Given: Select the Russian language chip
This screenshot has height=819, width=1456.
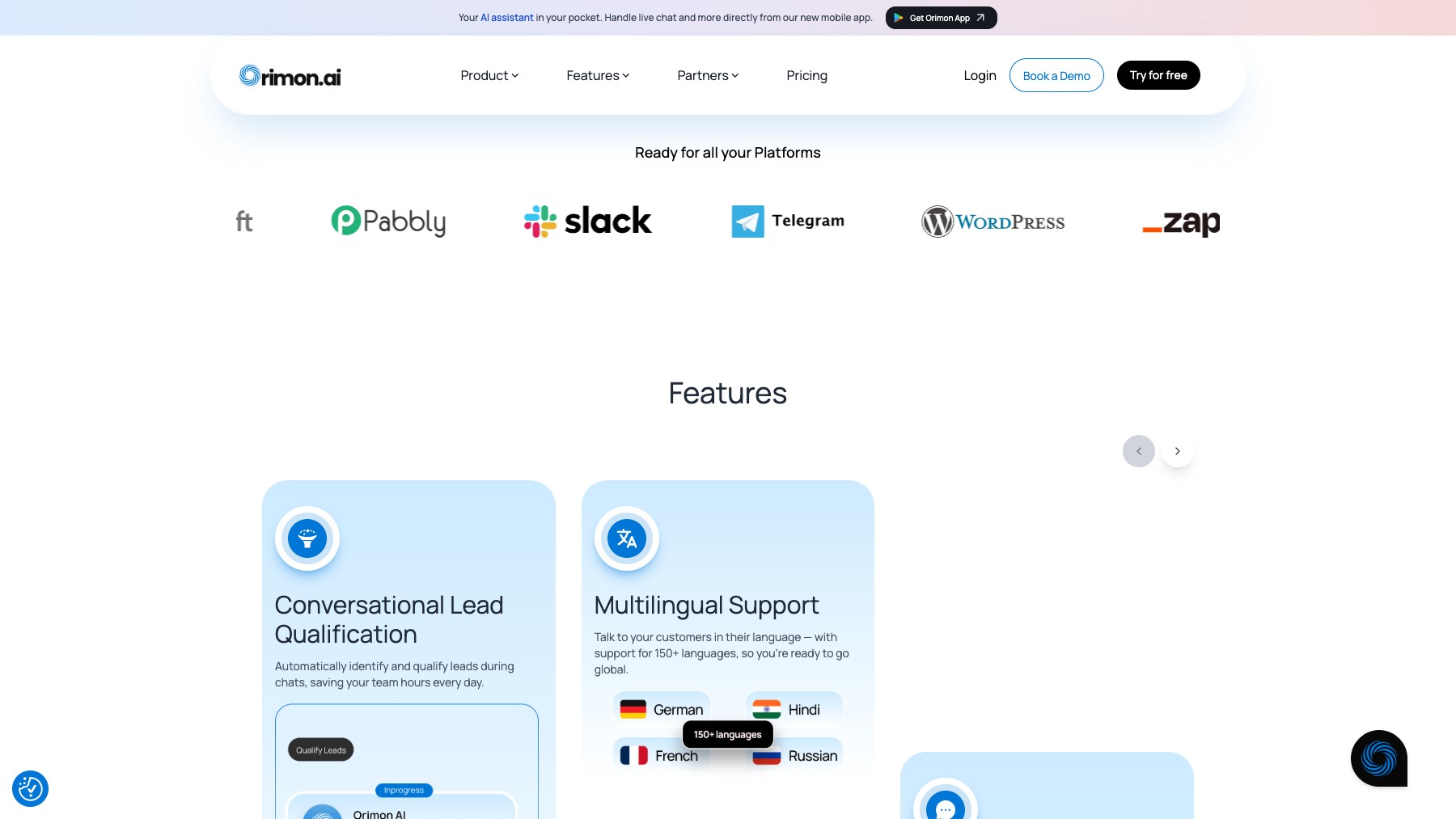Looking at the screenshot, I should point(796,755).
